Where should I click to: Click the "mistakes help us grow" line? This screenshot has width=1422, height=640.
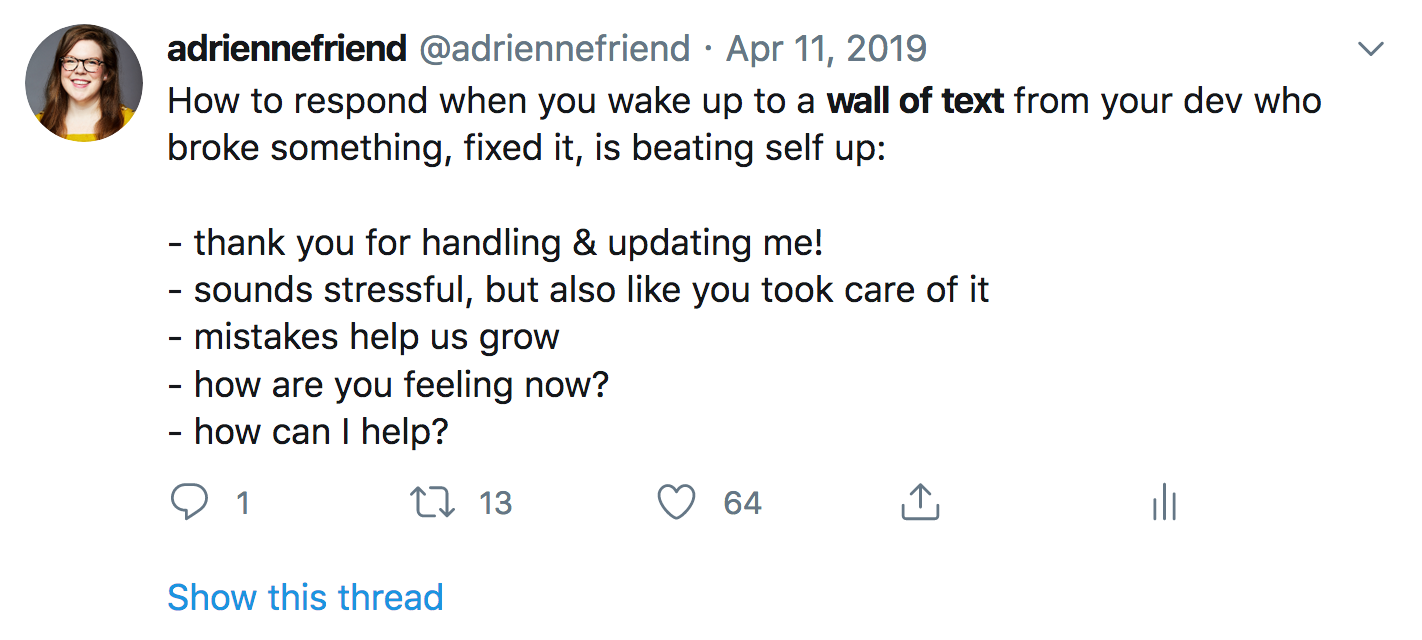(363, 337)
